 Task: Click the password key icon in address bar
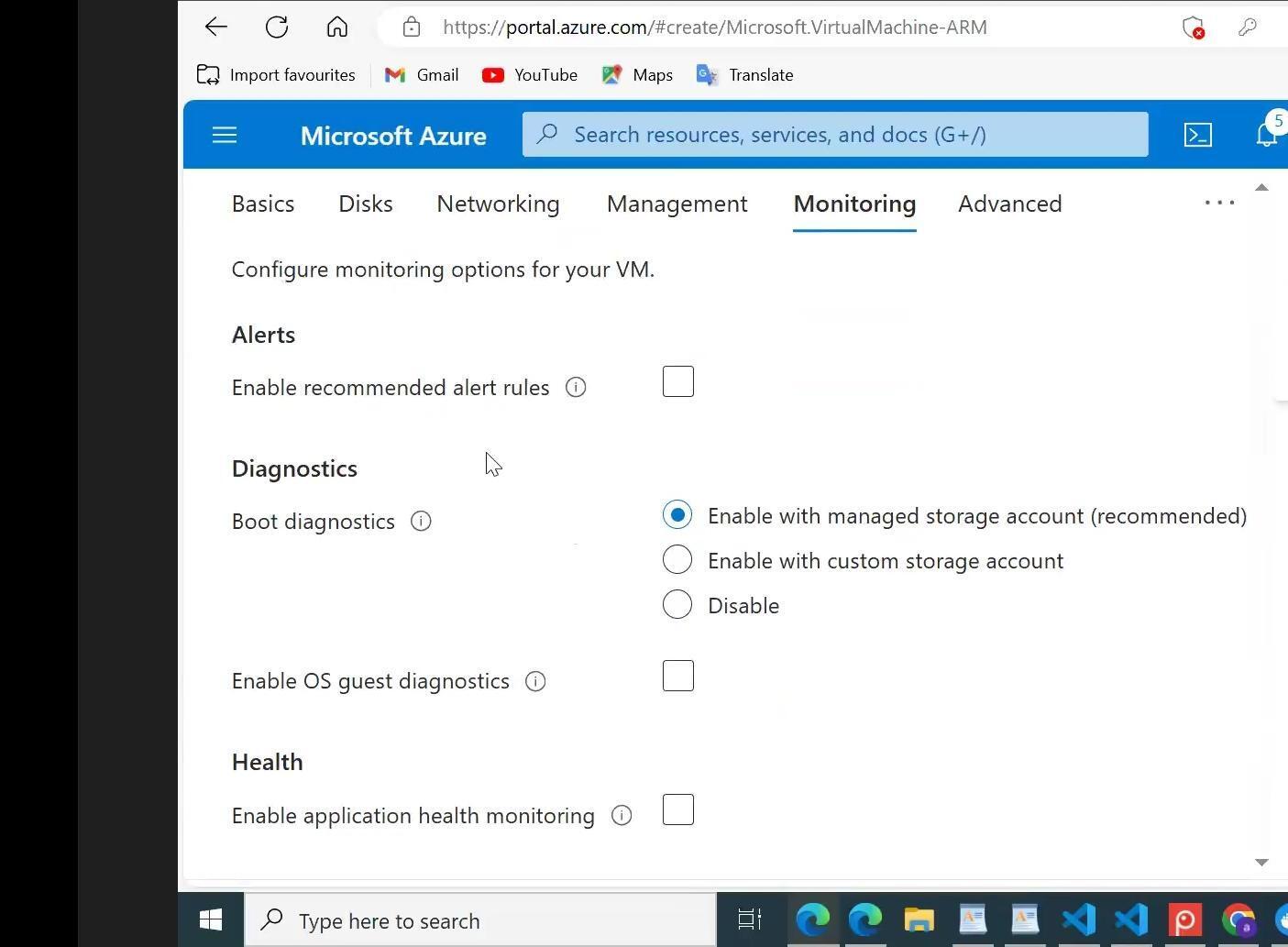pyautogui.click(x=1247, y=28)
